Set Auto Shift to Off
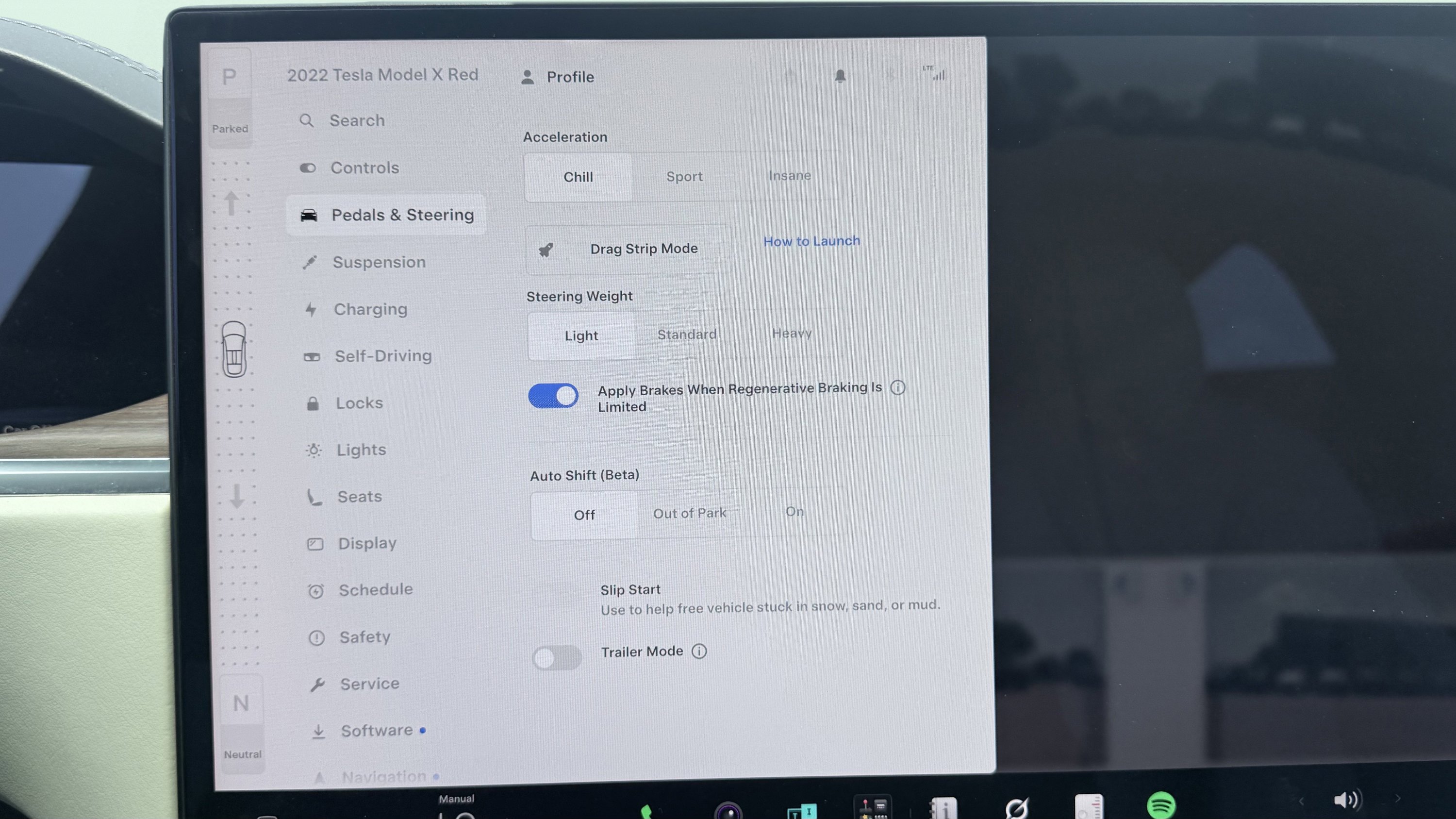1456x819 pixels. point(584,515)
